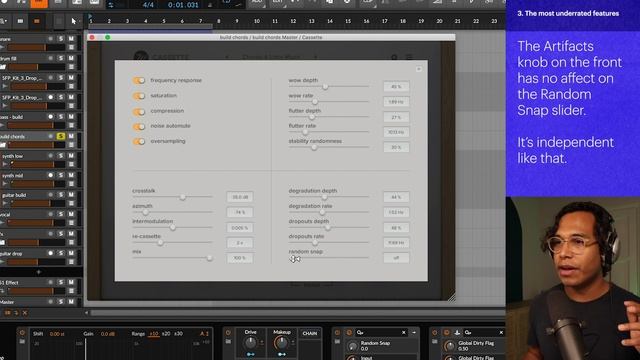Viewport: 640px width, 360px height.
Task: Open the folder icon under the Drive device power button
Action: click(228, 341)
